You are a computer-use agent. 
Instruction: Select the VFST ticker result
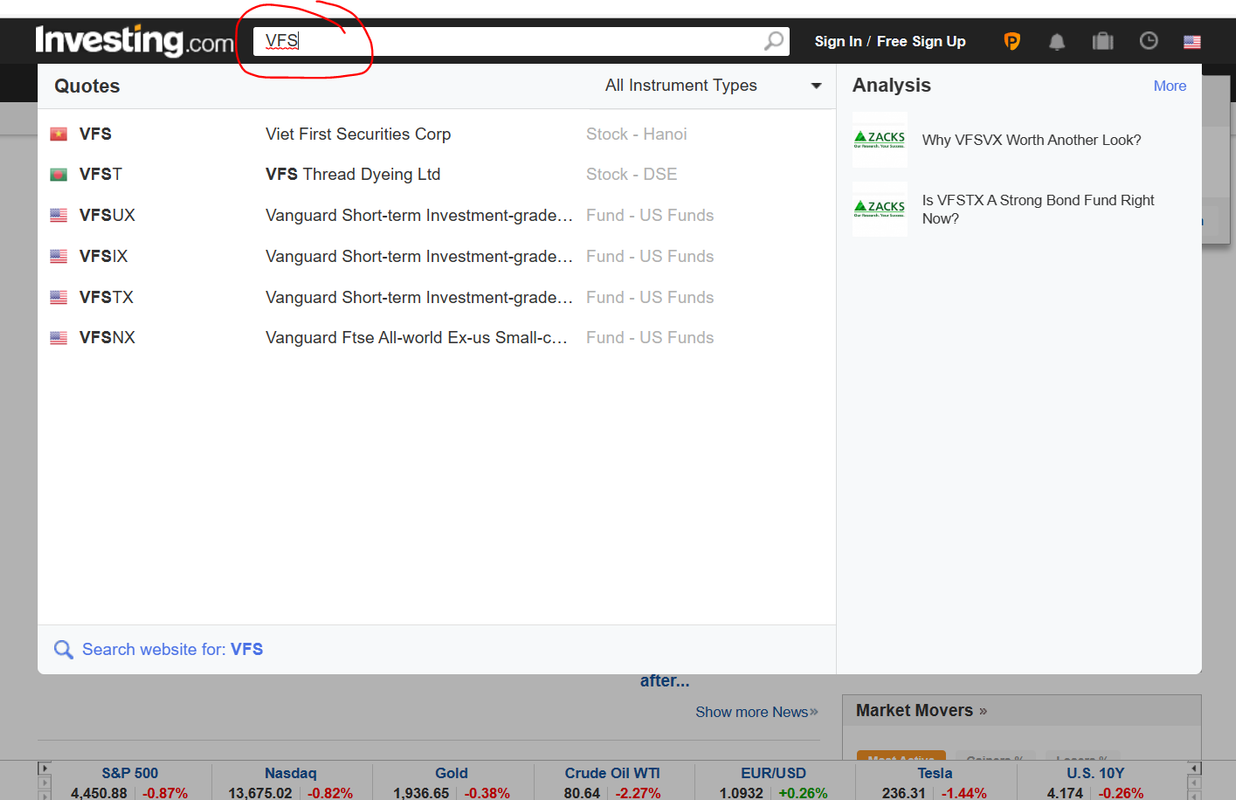100,174
